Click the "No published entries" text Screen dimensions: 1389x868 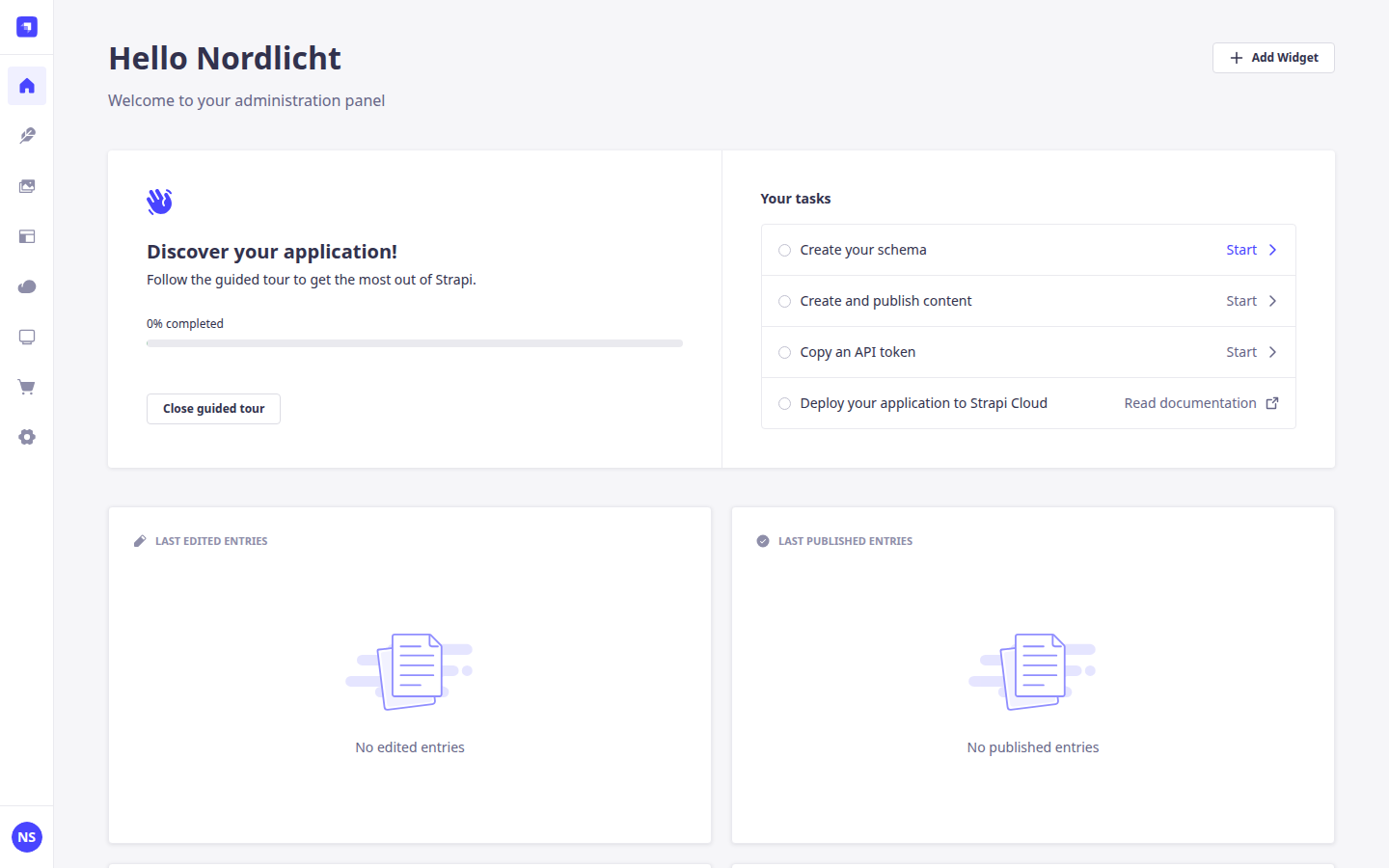click(x=1033, y=747)
